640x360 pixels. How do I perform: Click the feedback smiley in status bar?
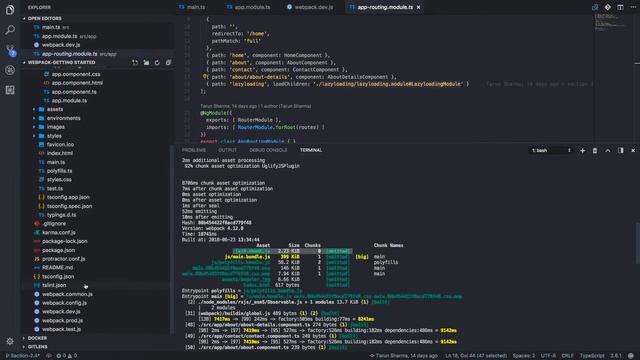[631, 356]
